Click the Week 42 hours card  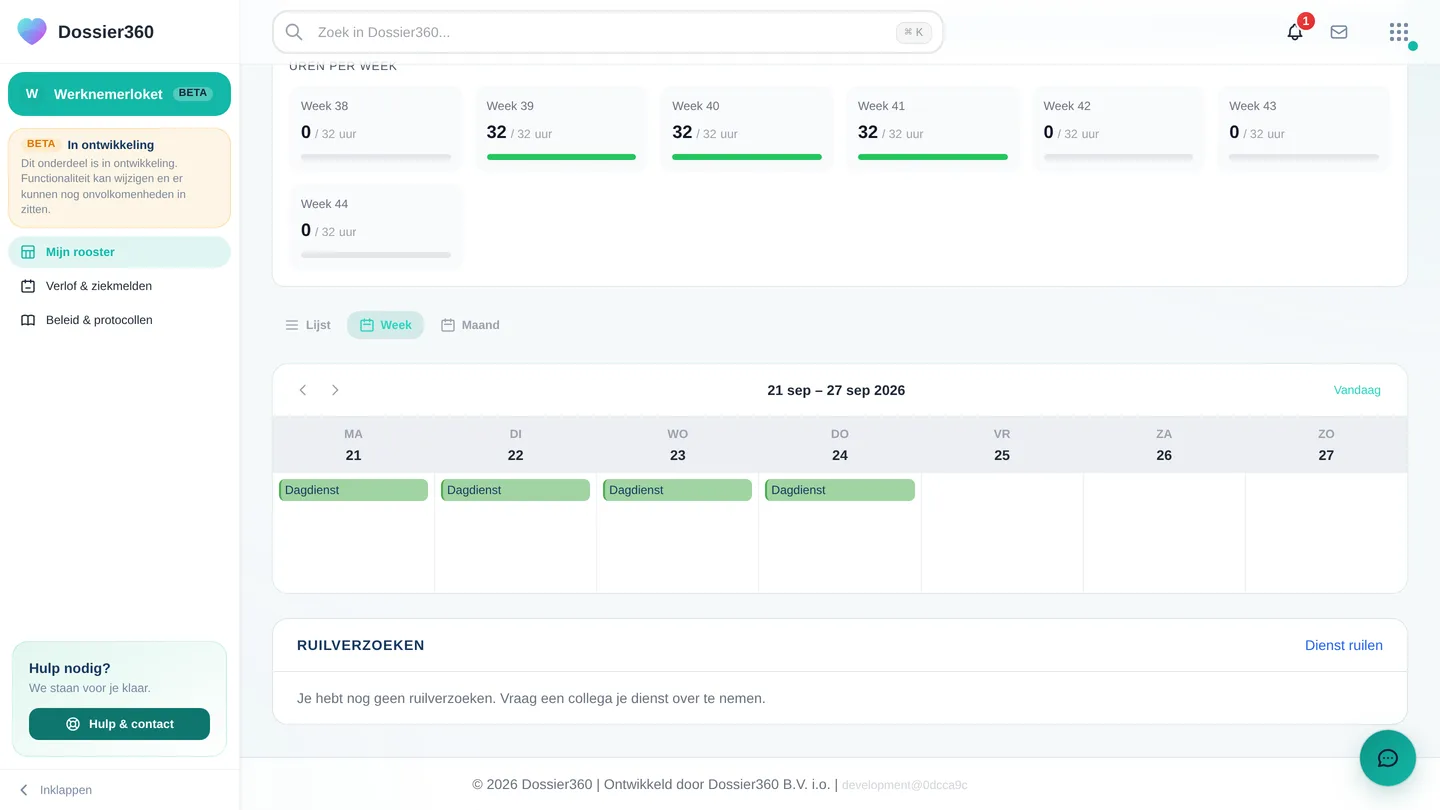click(1118, 129)
